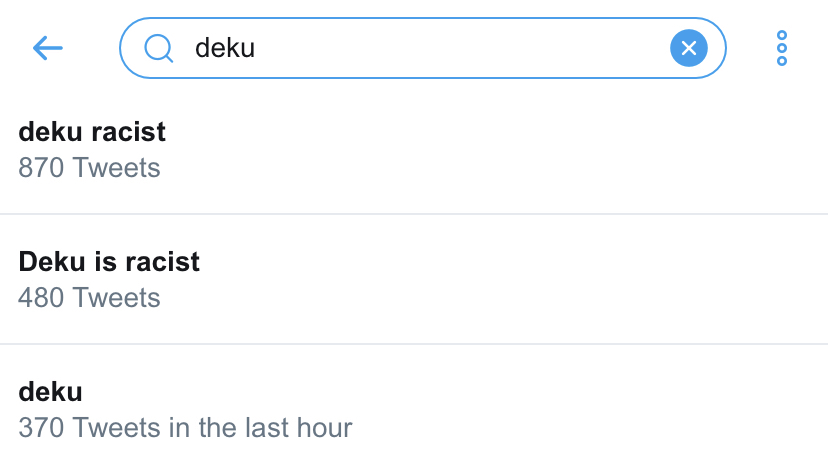Click the top dot of the overflow menu
Screen dimensions: 828x473
pyautogui.click(x=782, y=35)
